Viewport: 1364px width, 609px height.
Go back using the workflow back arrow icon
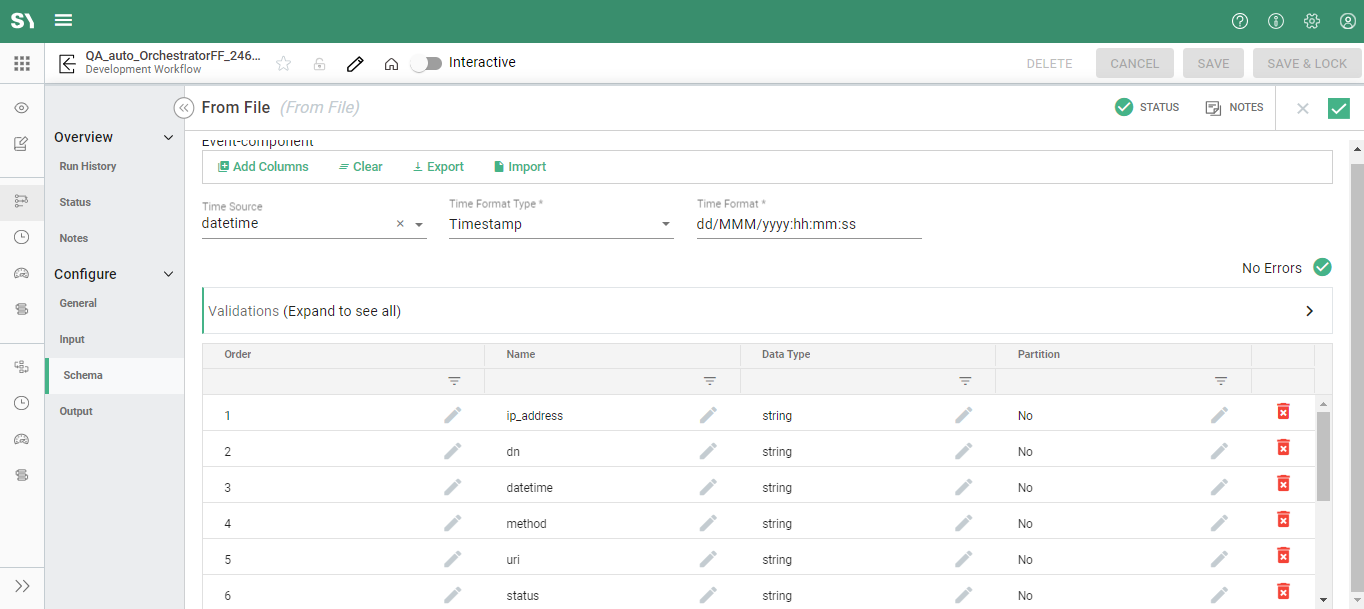(x=68, y=64)
